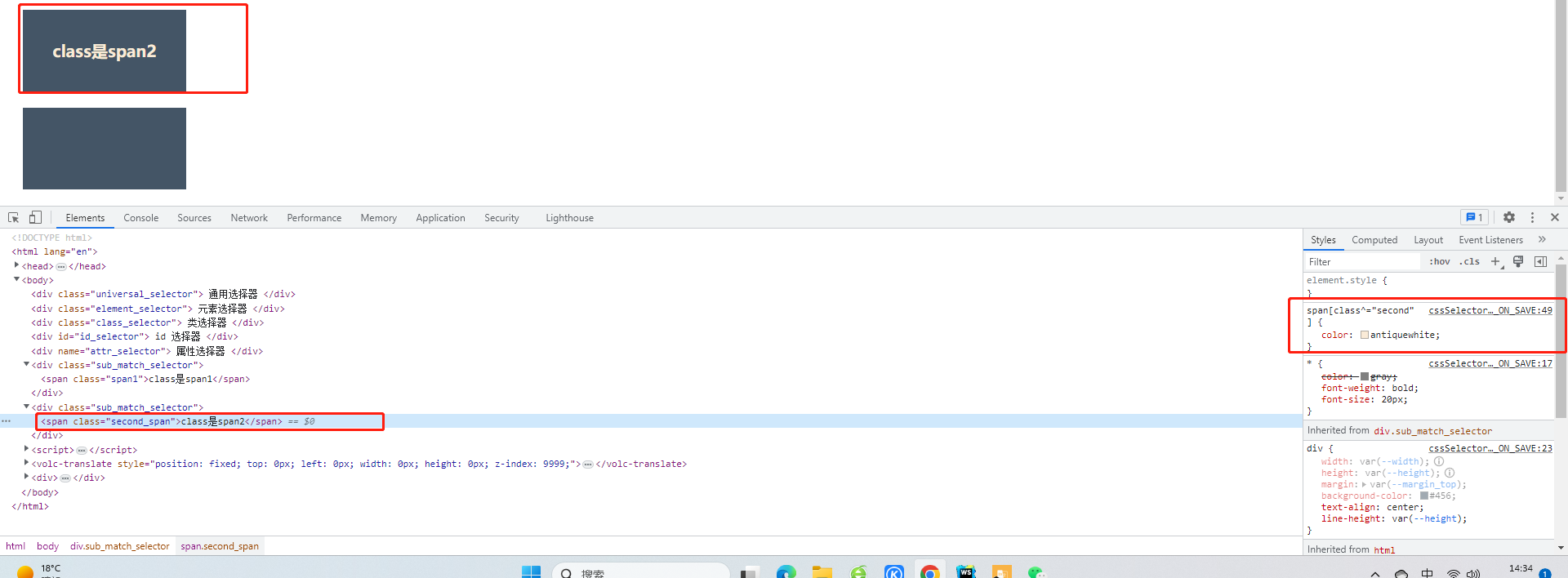Screen dimensions: 1568x578
Task: Open Windows Start menu
Action: coord(531,571)
